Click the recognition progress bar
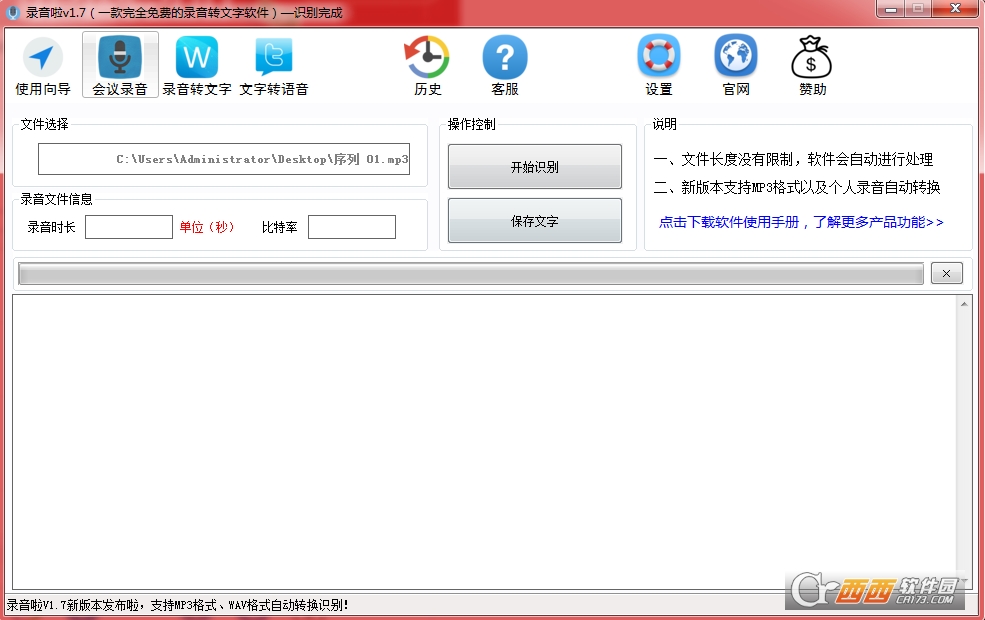Screen dimensions: 985x620 tap(470, 274)
